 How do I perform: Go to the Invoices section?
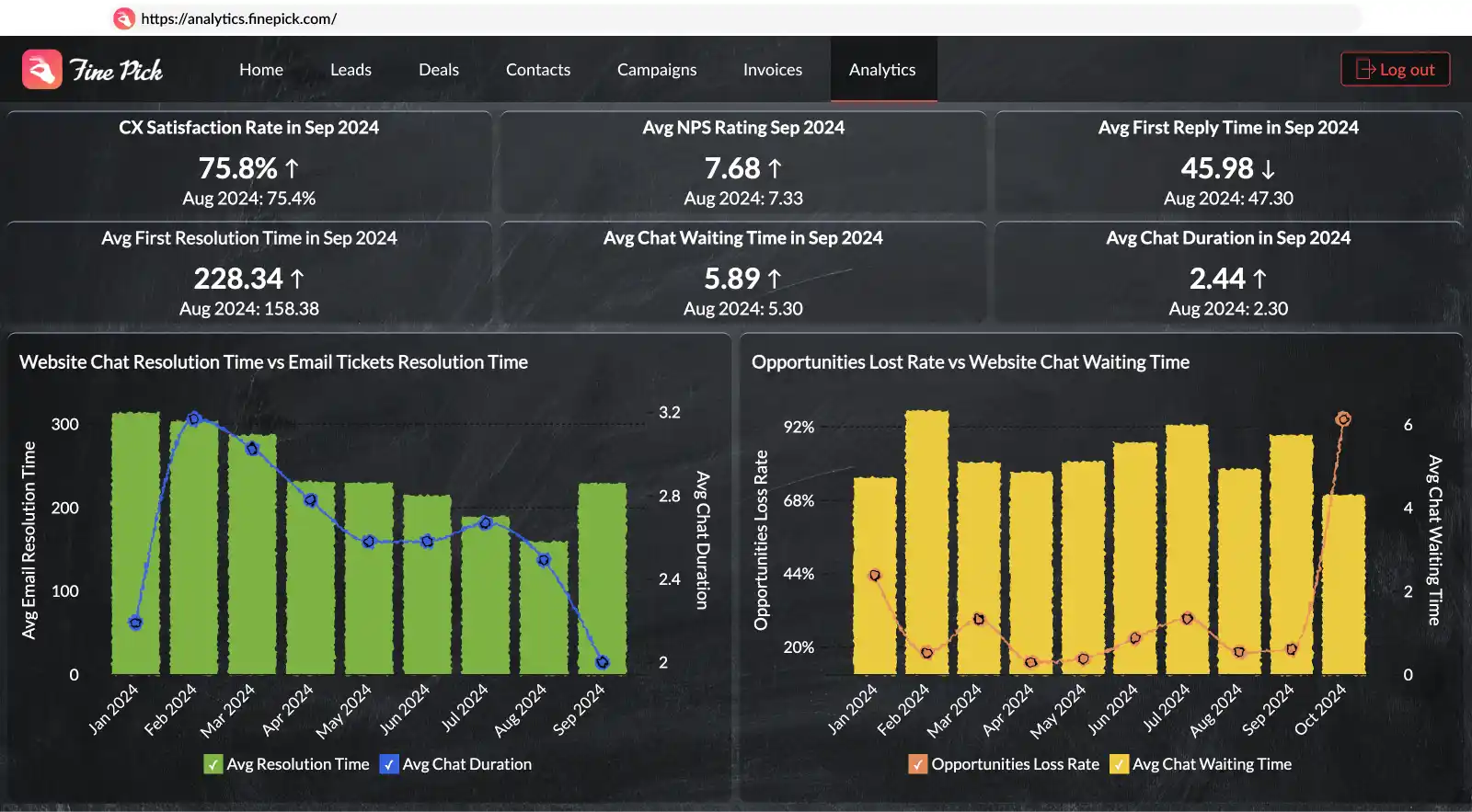point(772,70)
